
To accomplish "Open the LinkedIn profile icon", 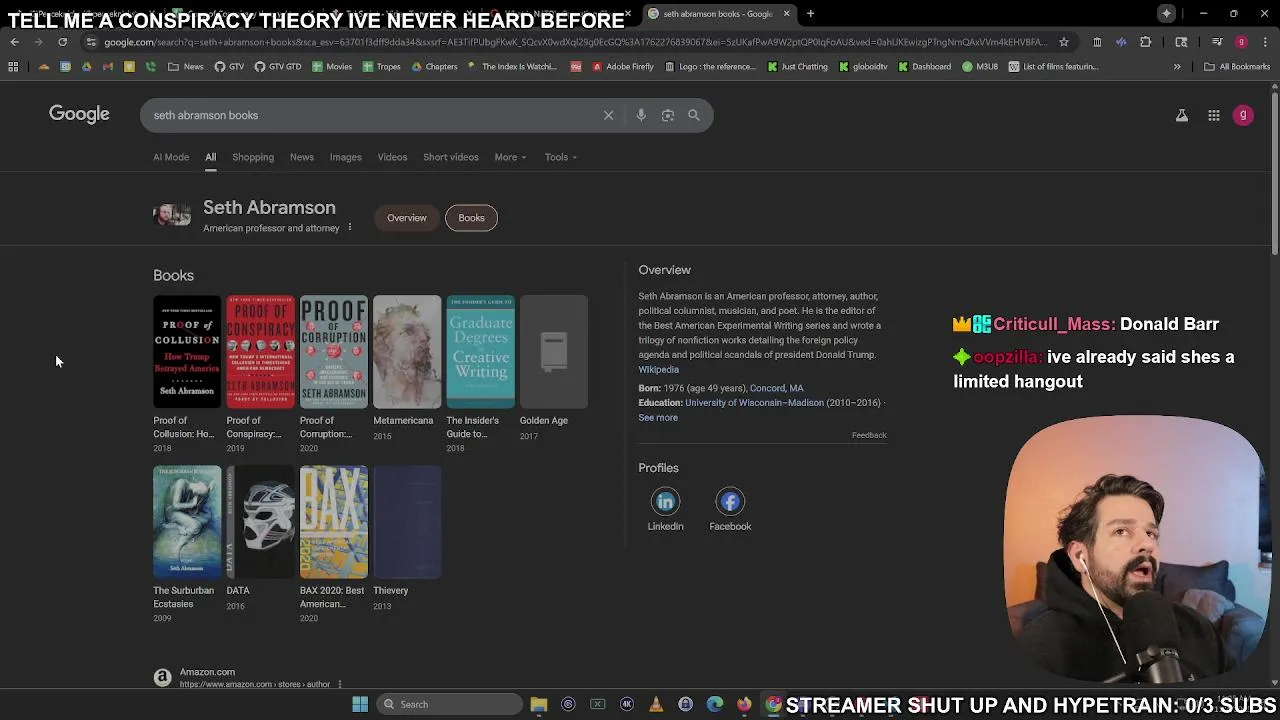I will point(665,502).
